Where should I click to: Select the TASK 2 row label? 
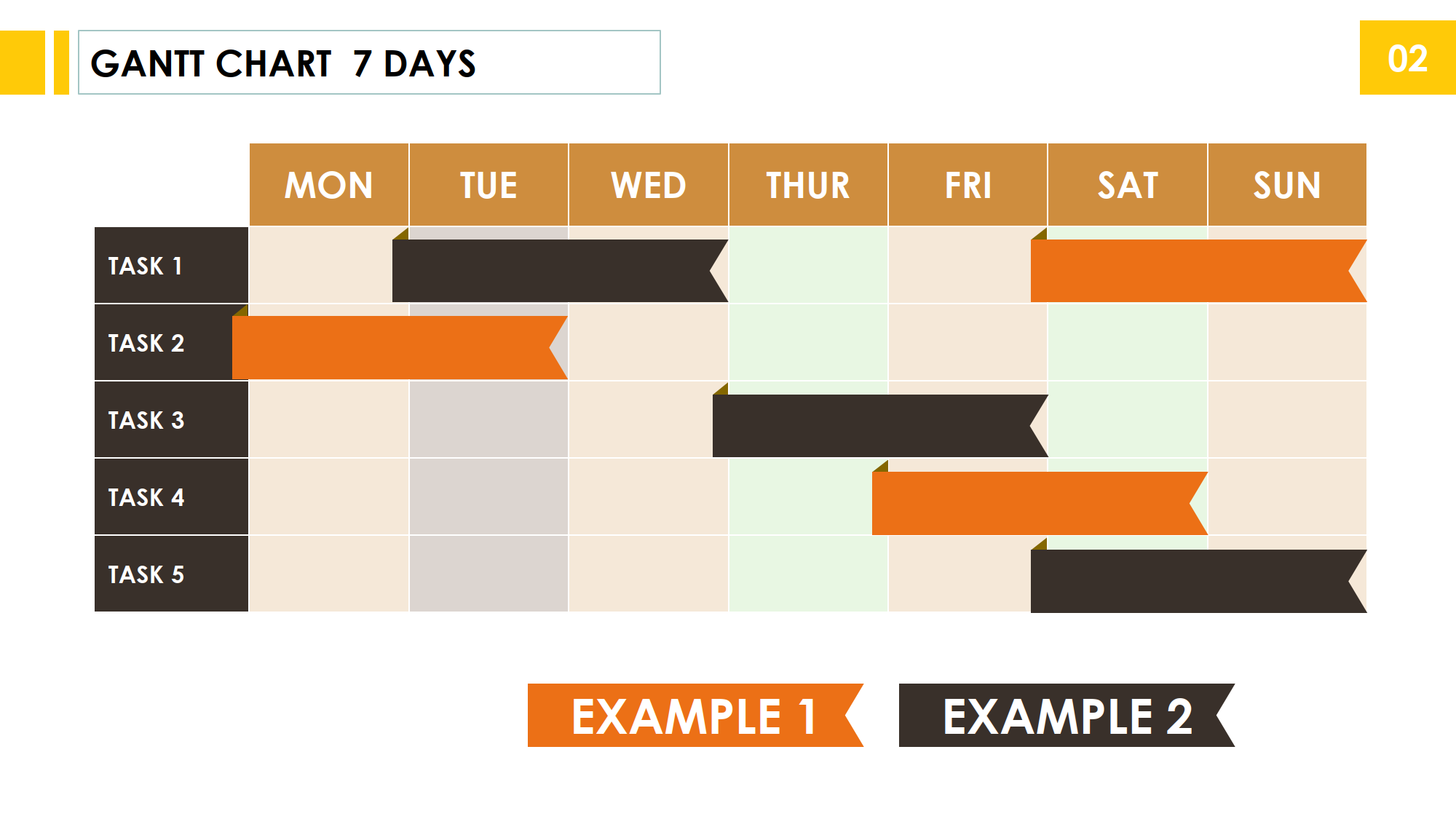click(x=171, y=342)
